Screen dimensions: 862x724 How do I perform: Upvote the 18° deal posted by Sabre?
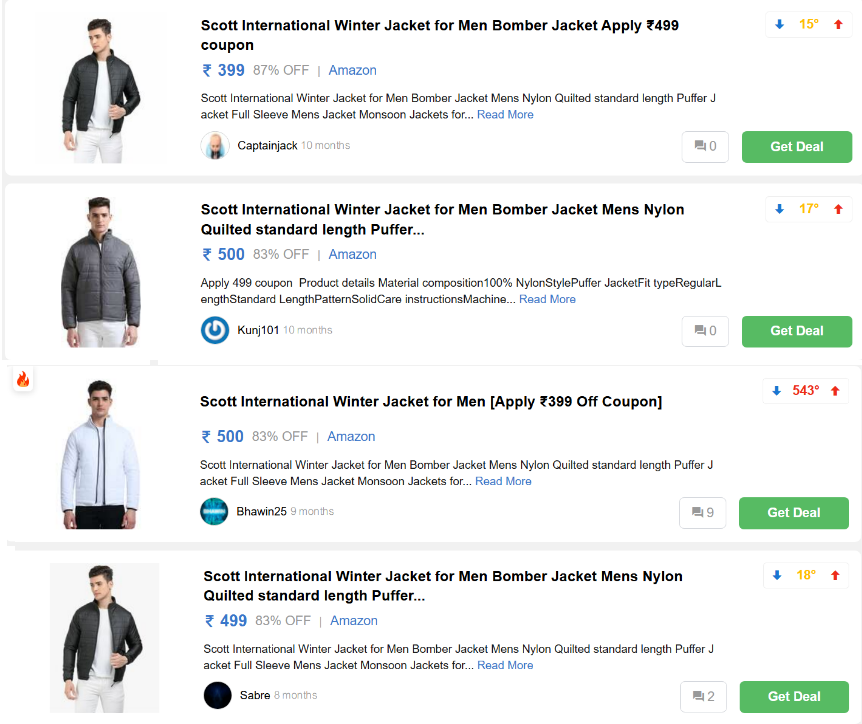[x=835, y=576]
